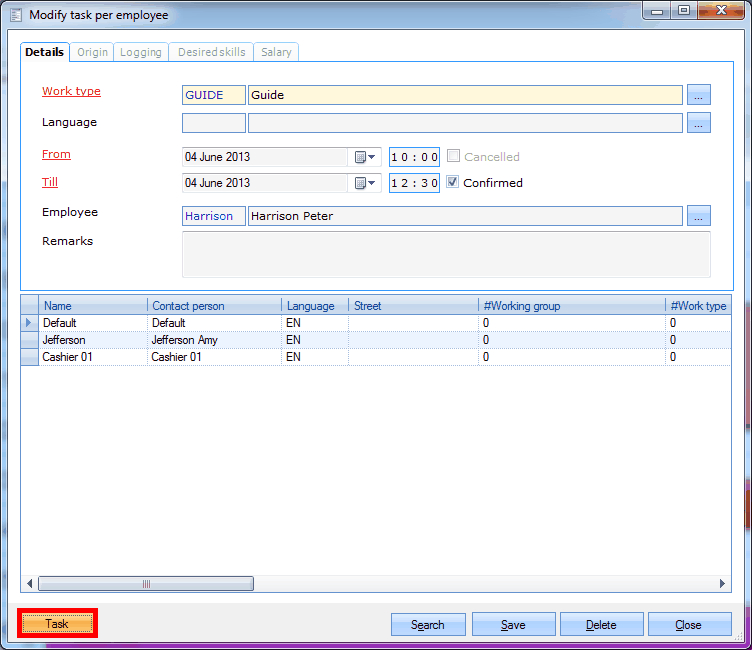Switch to the Logging tab
Screen dimensions: 752x650
tap(141, 52)
